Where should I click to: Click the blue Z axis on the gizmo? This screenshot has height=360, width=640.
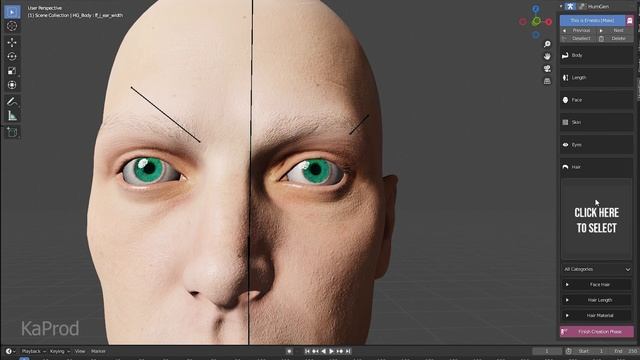tap(536, 9)
